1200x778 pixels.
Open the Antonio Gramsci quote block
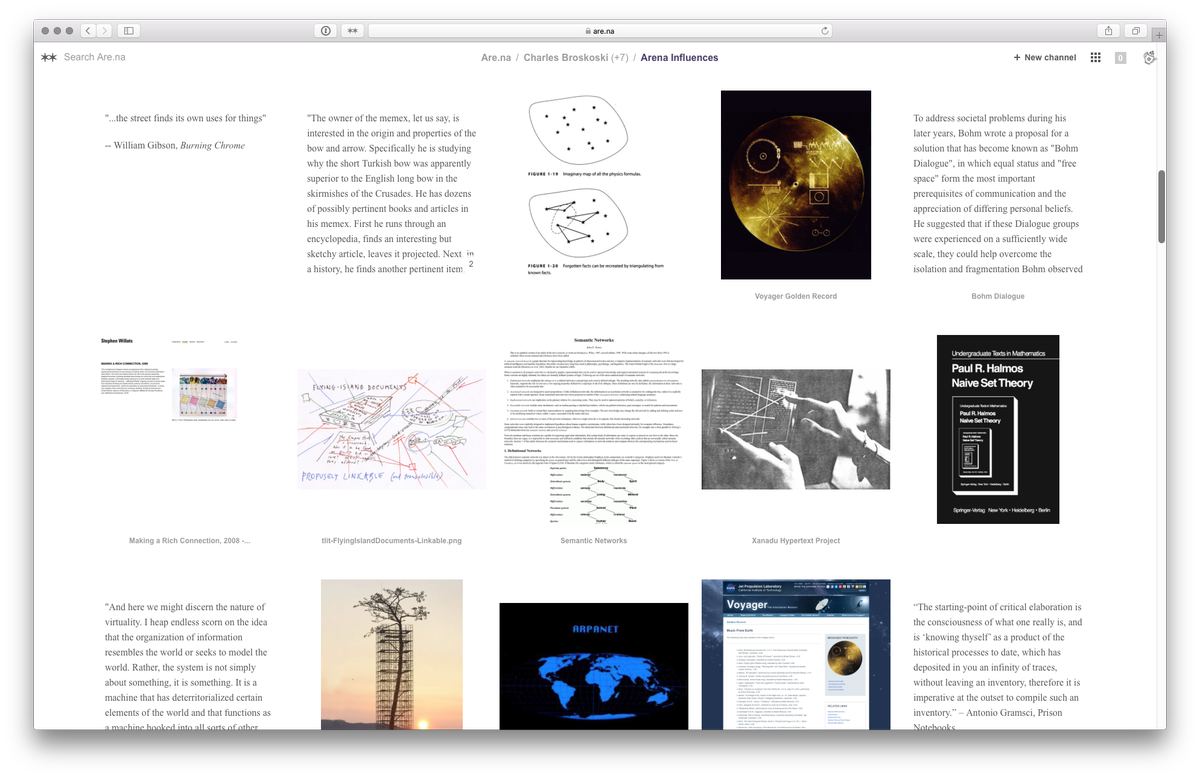tap(998, 664)
